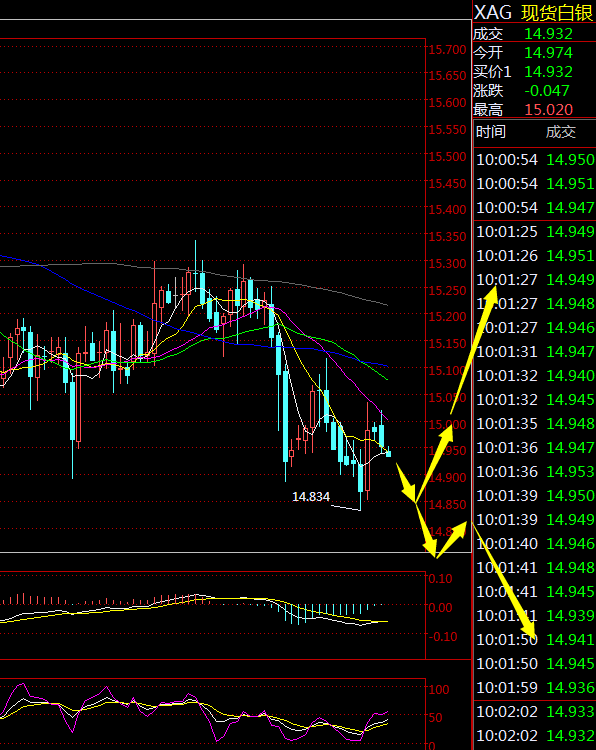Click the 涨跌 change value -0.047
The image size is (596, 750).
point(547,91)
